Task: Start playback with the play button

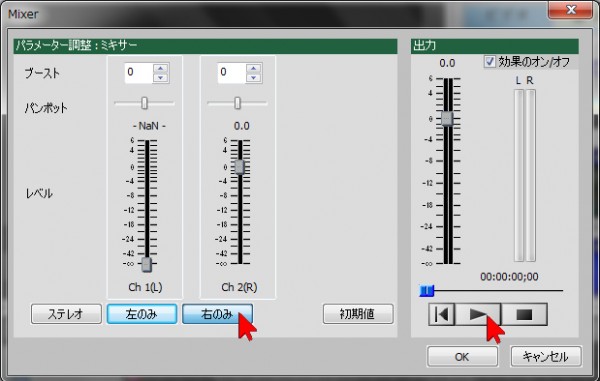Action: [478, 314]
